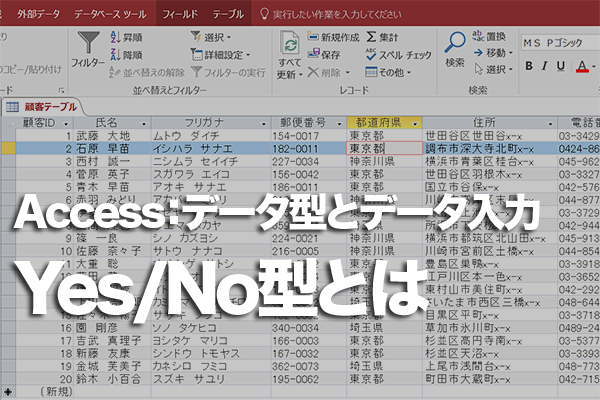Click name cell 佐藤 奈々子
The image size is (600, 400).
pos(112,251)
